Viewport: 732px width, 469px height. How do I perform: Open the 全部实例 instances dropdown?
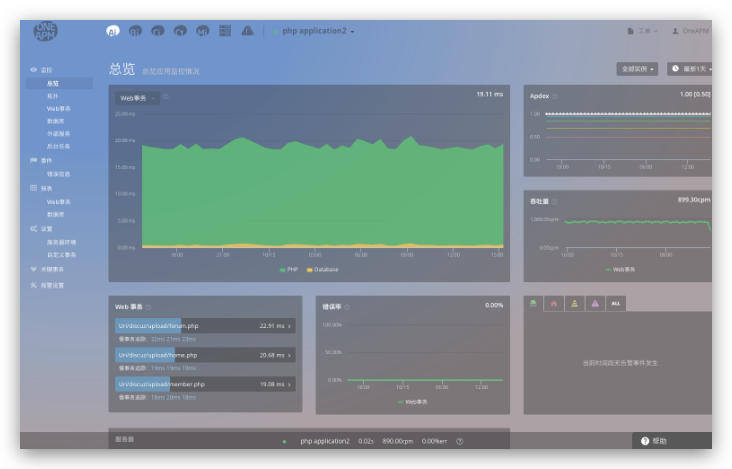pyautogui.click(x=637, y=69)
